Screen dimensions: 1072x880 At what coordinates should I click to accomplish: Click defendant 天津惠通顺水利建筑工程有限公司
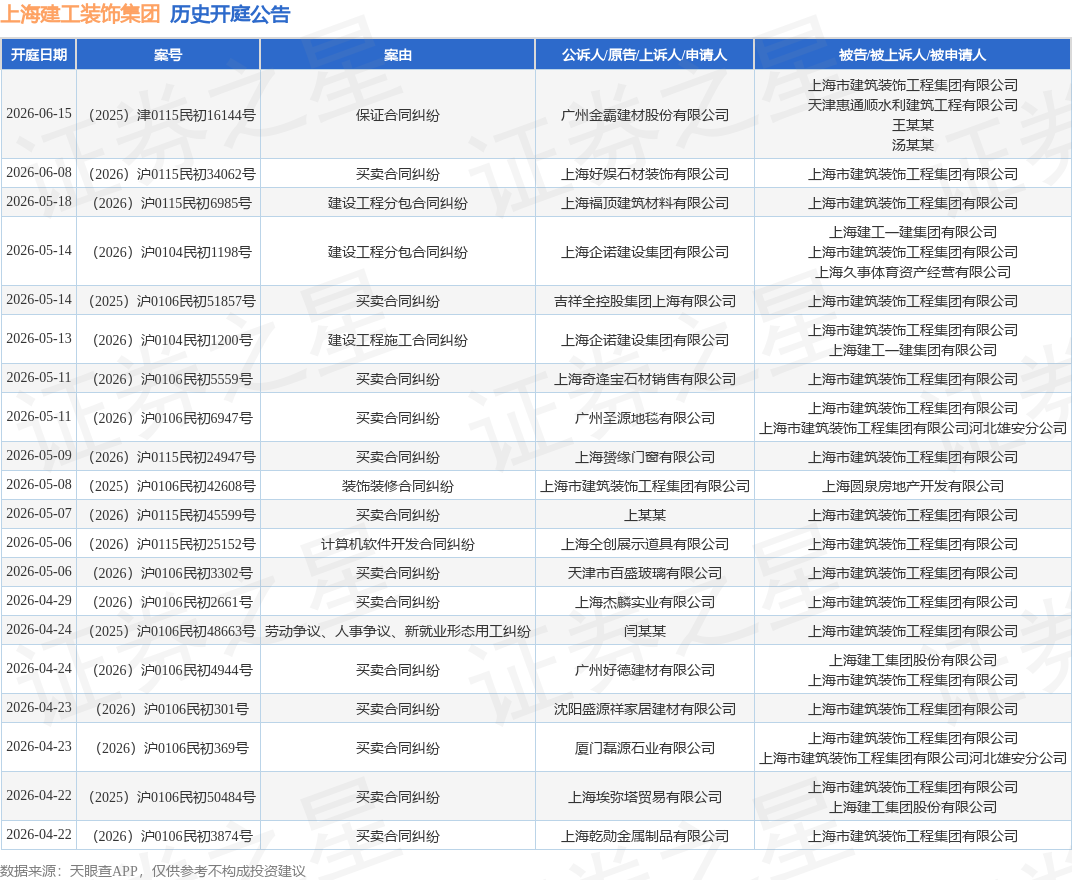coord(913,105)
